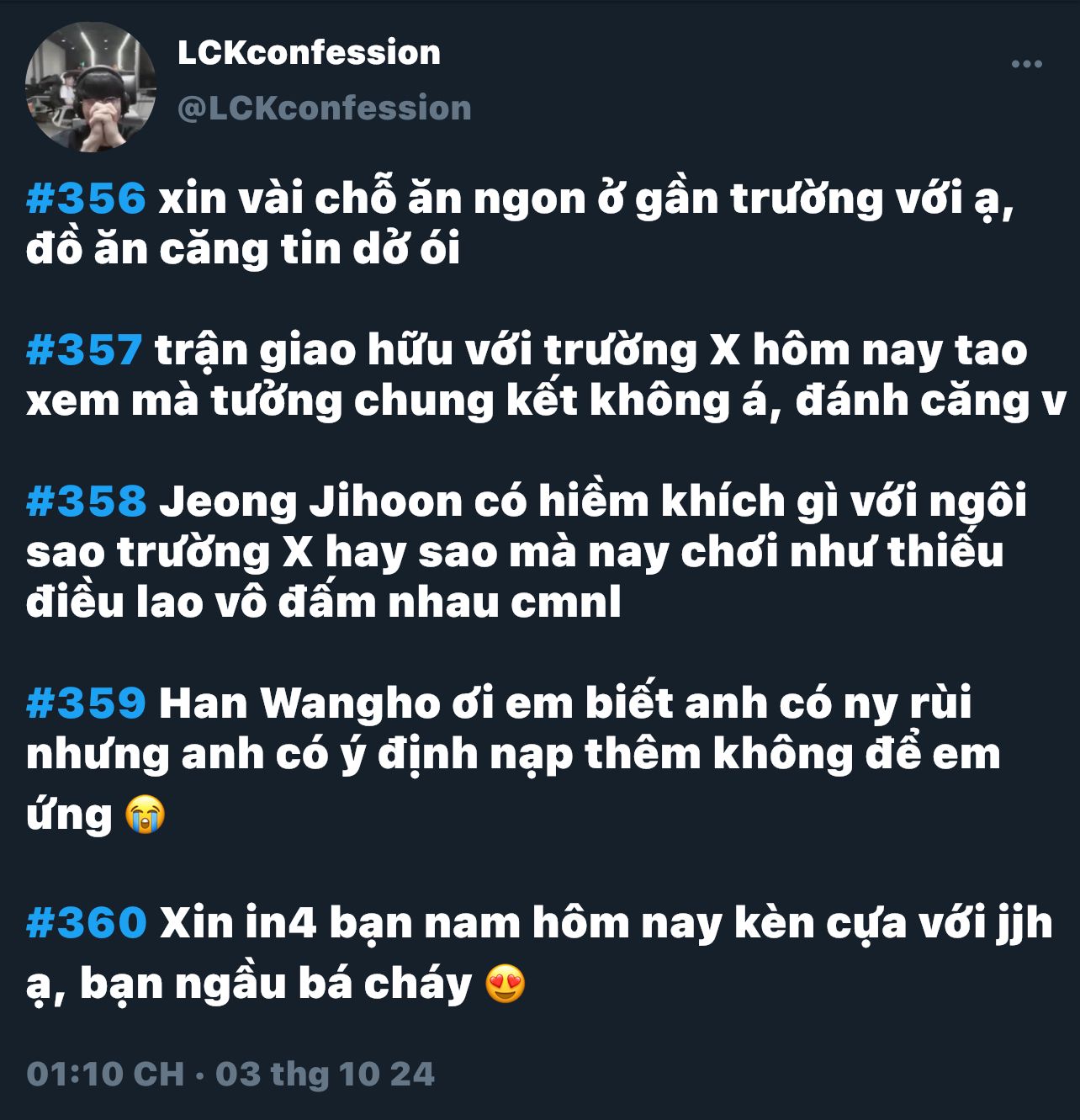Click the LCKconfession display name
The image size is (1080, 1120).
point(309,53)
